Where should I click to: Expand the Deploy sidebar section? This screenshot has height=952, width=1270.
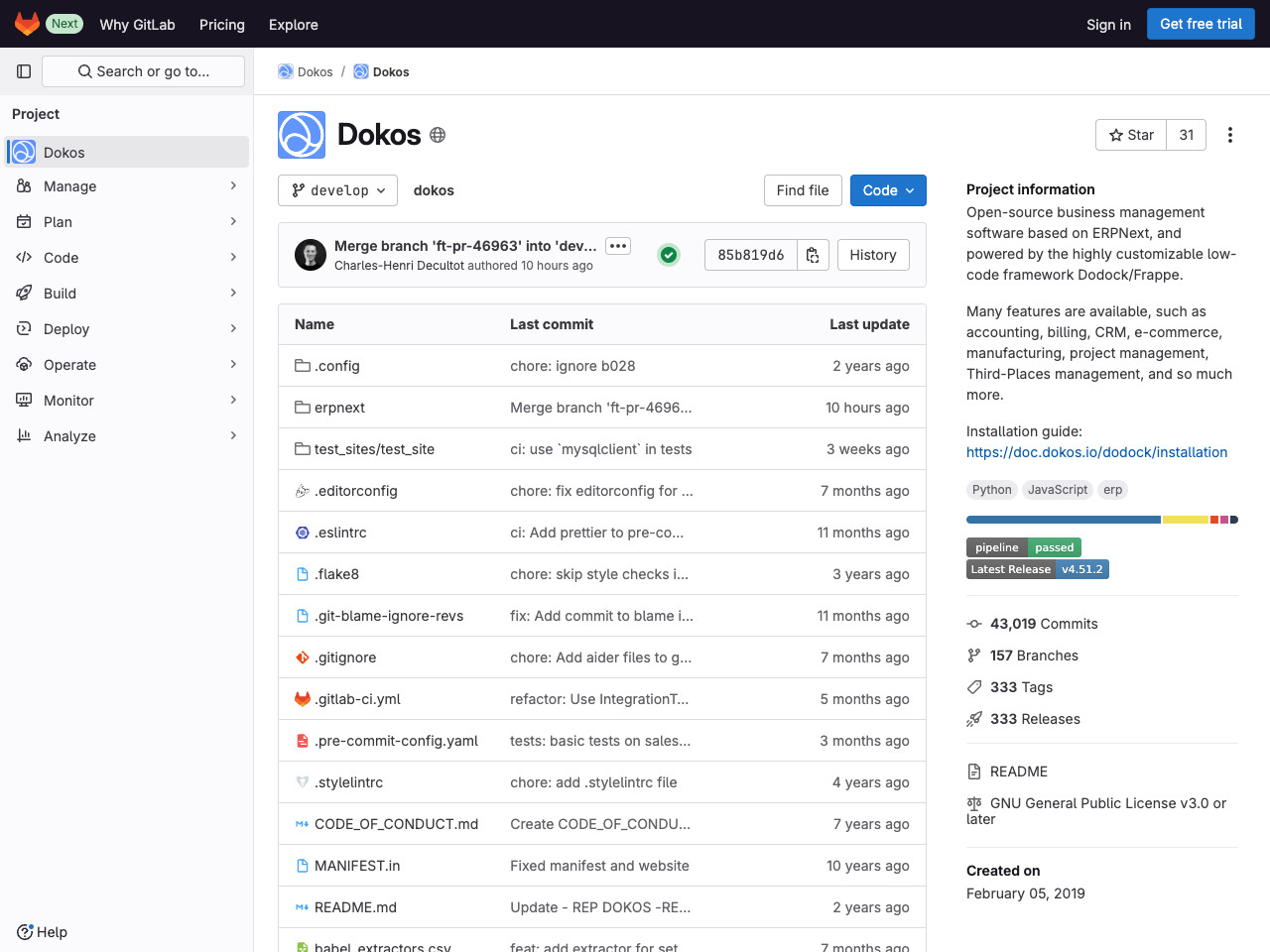pos(127,329)
